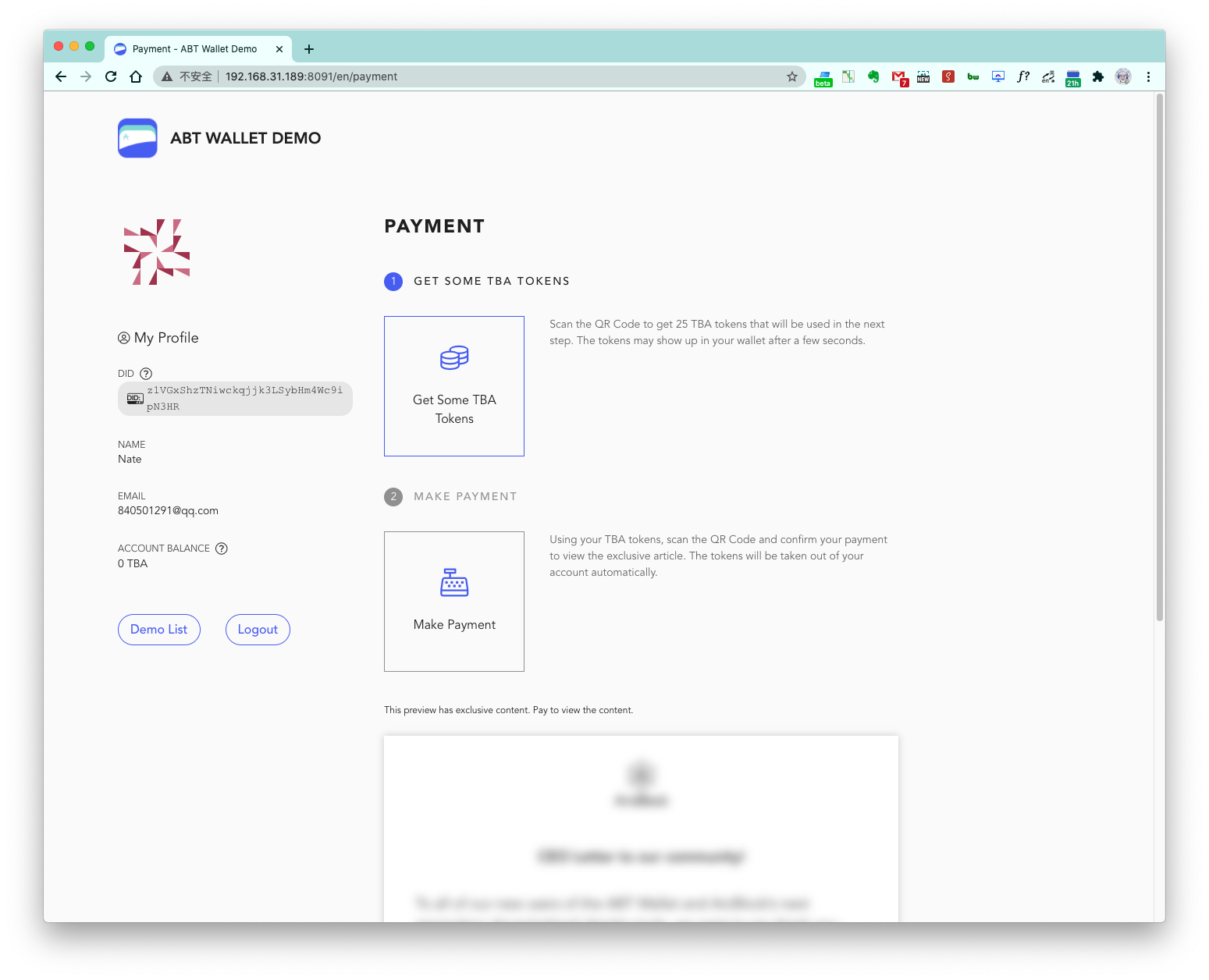The image size is (1209, 980).
Task: Open the Gmail checker extension
Action: pyautogui.click(x=898, y=76)
